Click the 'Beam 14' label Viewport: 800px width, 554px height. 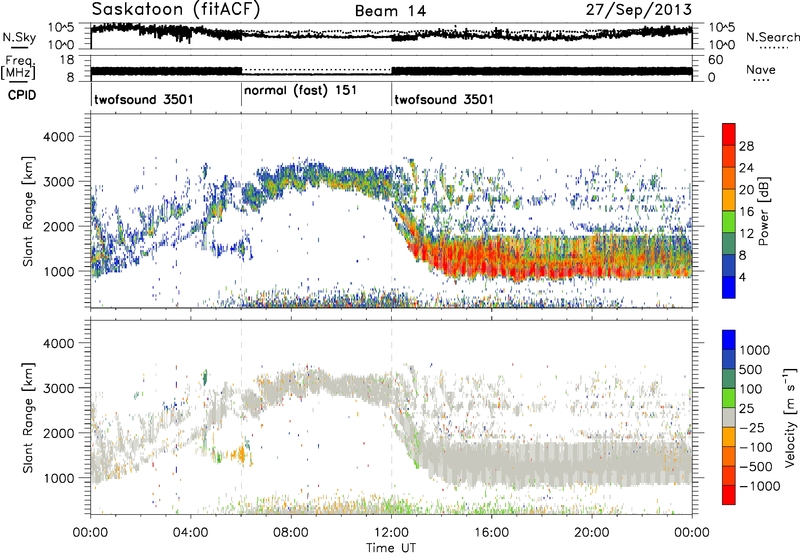[x=390, y=11]
